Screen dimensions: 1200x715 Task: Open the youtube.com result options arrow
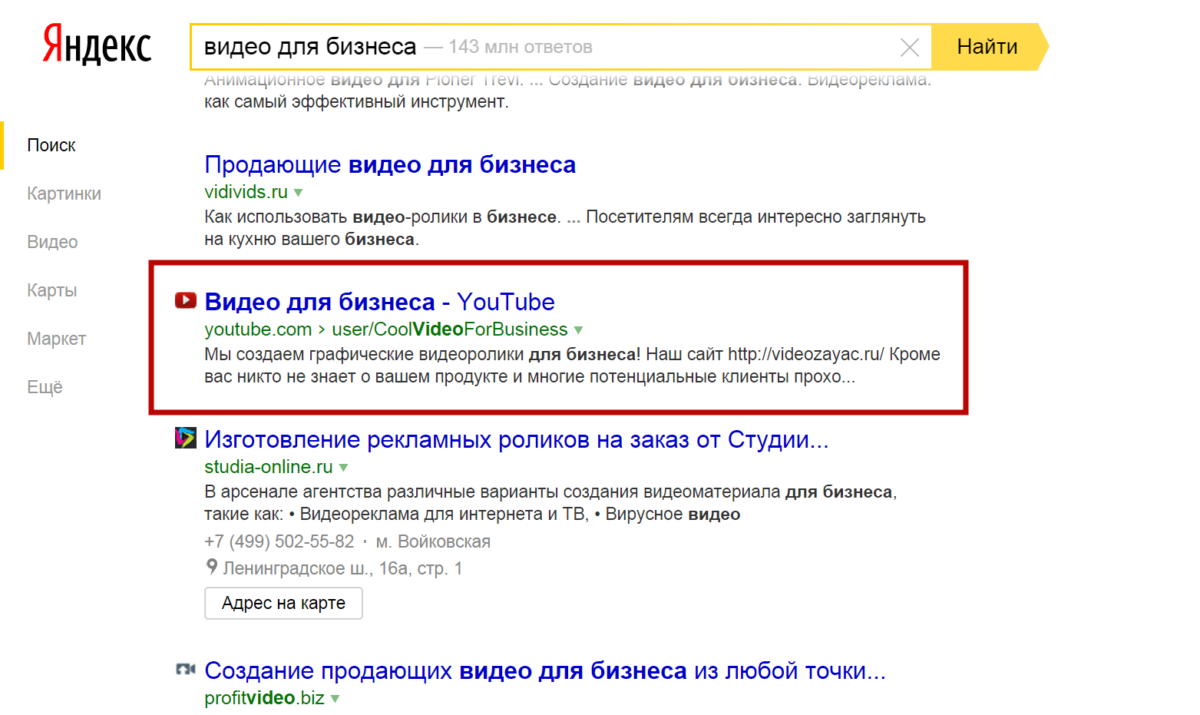pyautogui.click(x=578, y=330)
